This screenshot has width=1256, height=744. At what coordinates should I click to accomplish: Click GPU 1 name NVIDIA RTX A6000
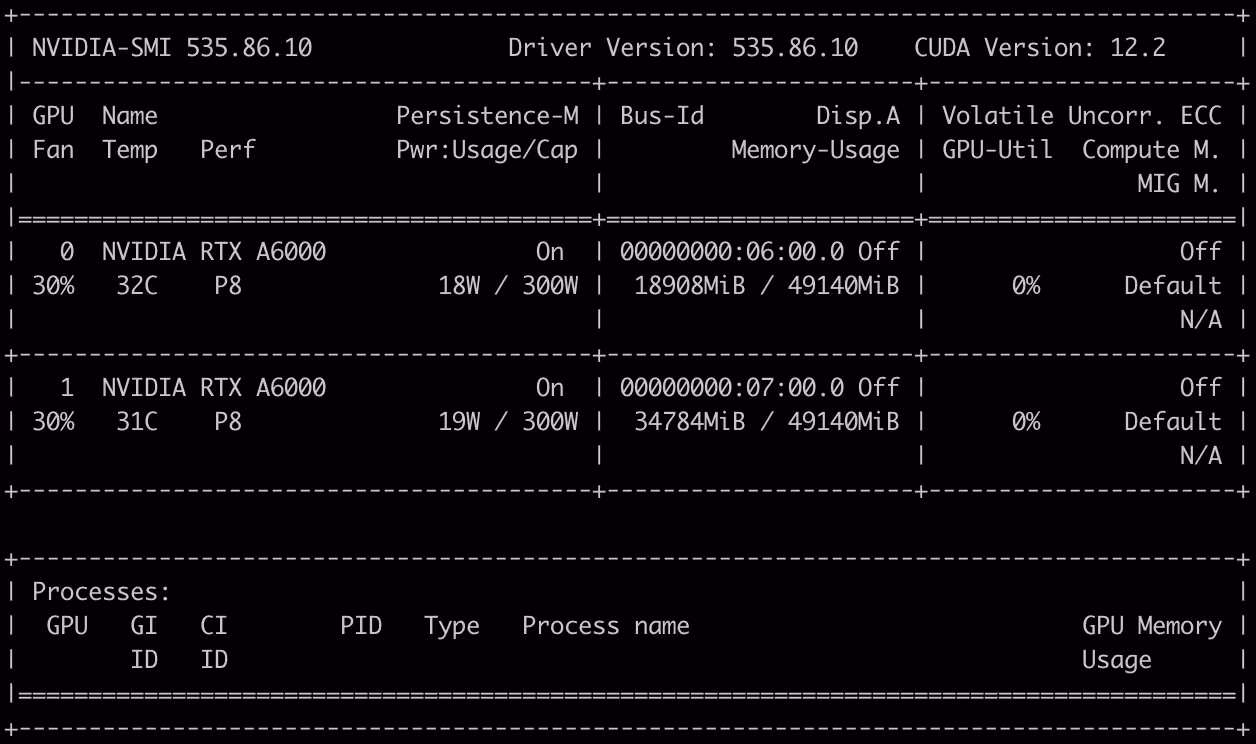pyautogui.click(x=214, y=388)
